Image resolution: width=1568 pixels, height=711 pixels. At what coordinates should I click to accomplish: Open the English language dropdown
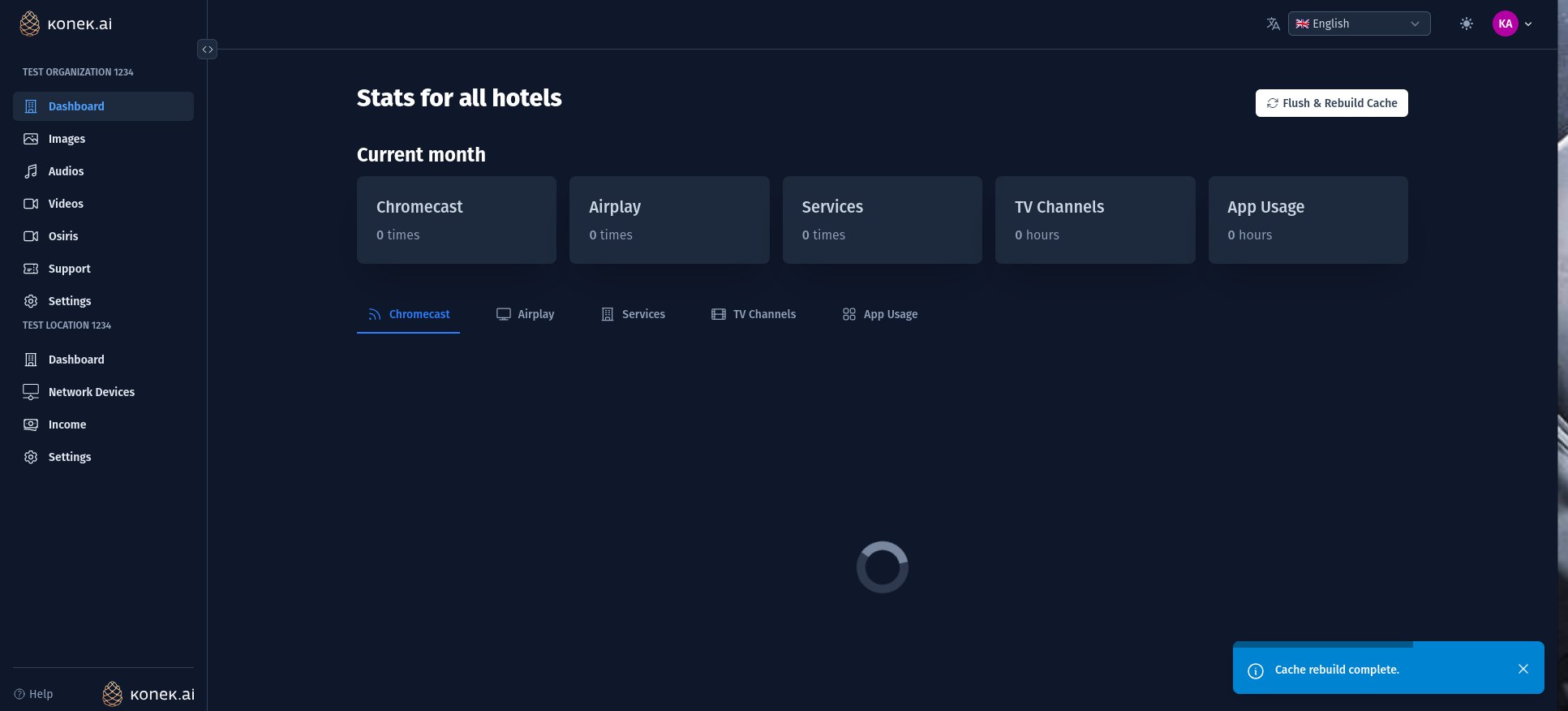click(x=1359, y=24)
